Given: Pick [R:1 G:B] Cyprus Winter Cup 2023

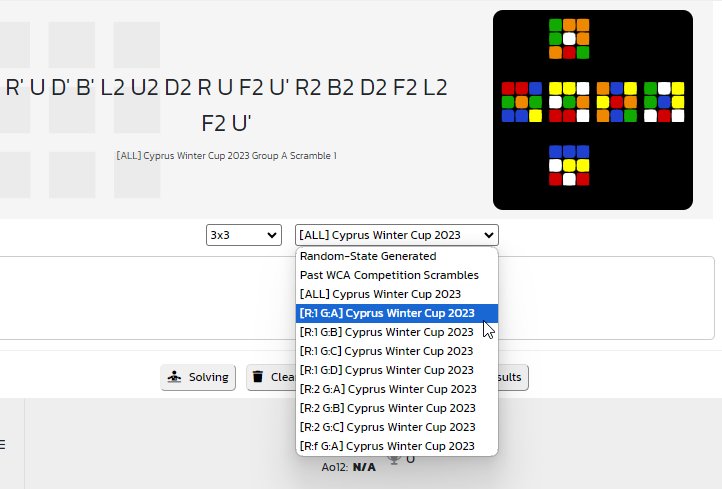Looking at the screenshot, I should point(397,332).
